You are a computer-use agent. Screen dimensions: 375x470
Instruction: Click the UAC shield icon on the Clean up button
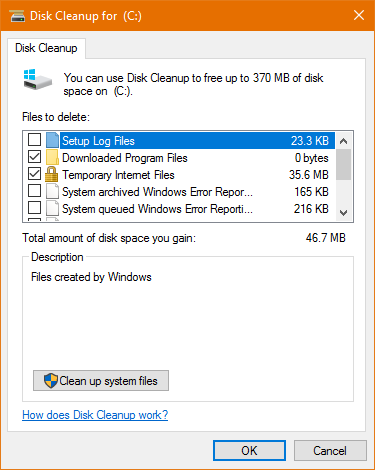51,381
